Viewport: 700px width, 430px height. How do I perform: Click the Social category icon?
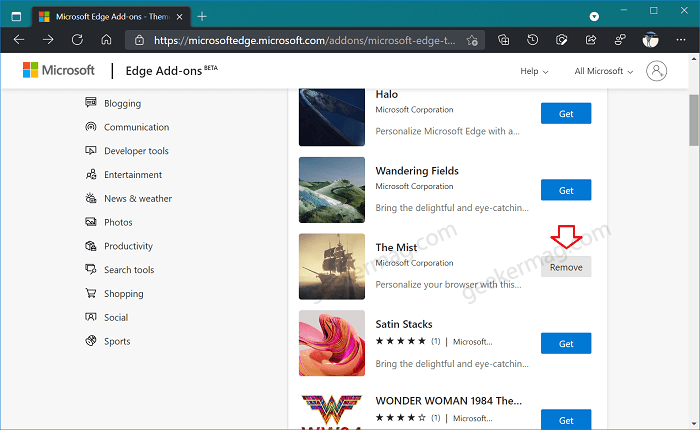tap(91, 317)
